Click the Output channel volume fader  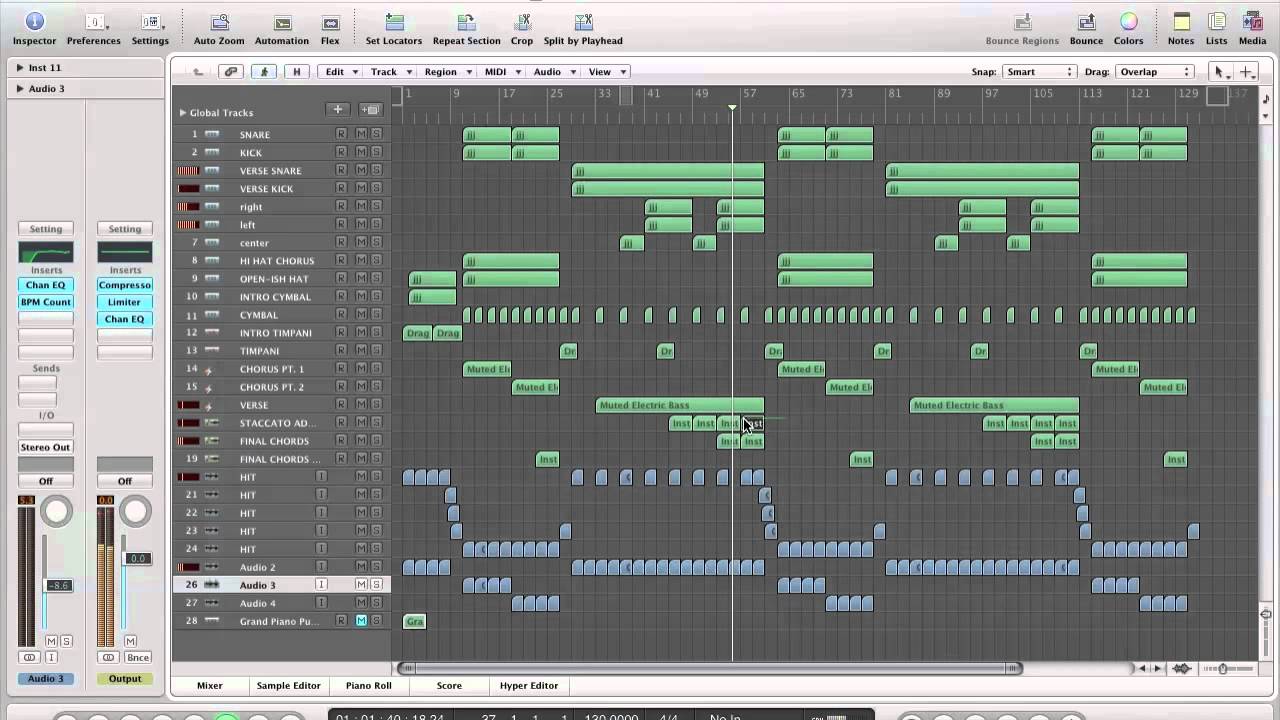click(138, 558)
